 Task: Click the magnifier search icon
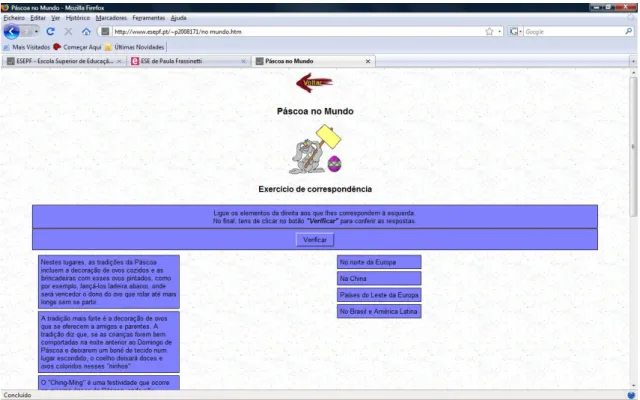click(x=628, y=31)
